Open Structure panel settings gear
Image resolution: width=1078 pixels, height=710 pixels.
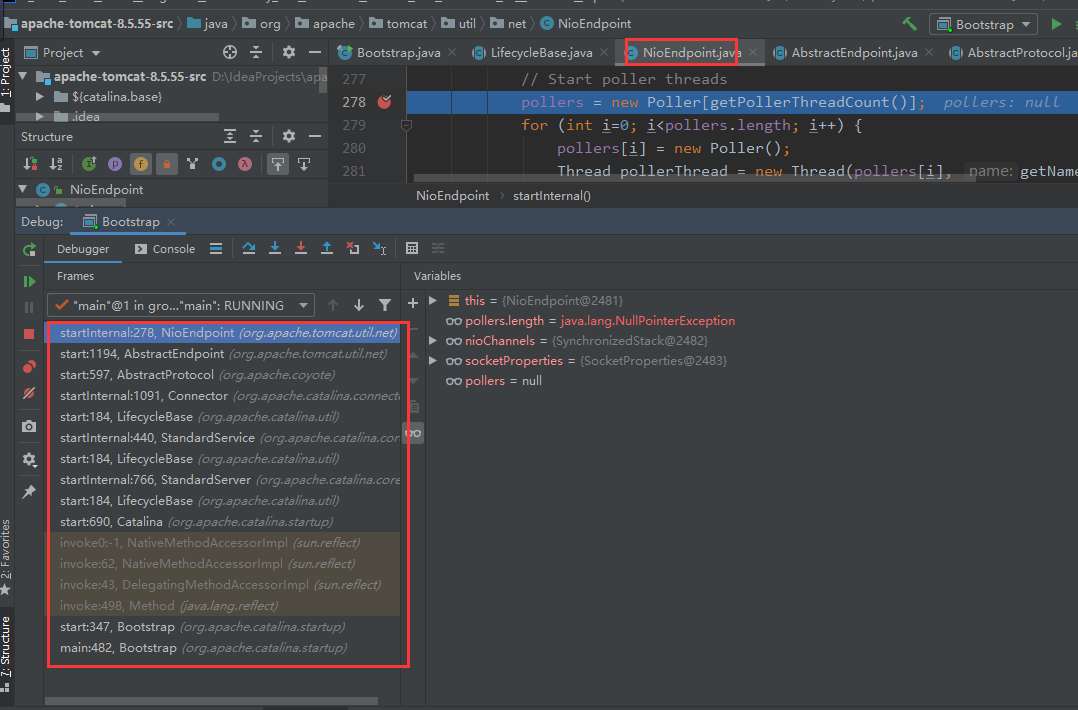pyautogui.click(x=289, y=137)
